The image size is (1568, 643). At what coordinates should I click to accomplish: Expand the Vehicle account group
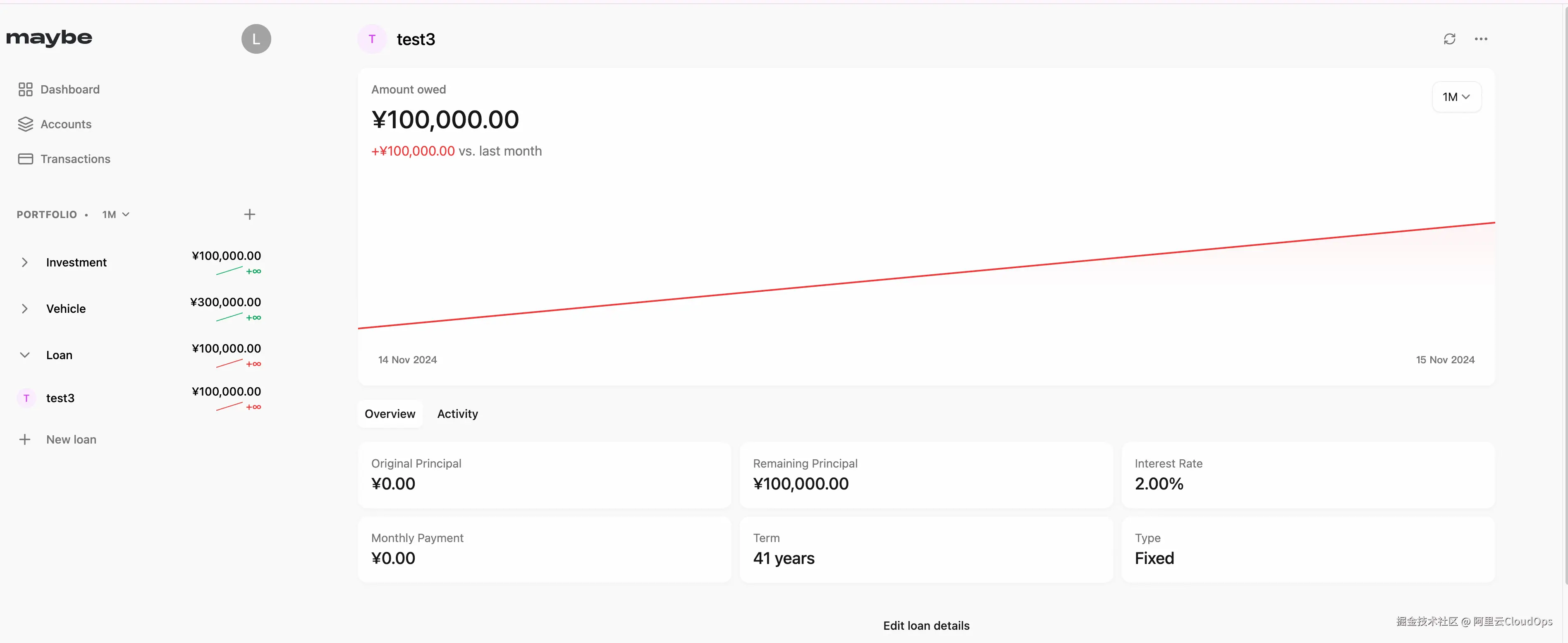[24, 309]
